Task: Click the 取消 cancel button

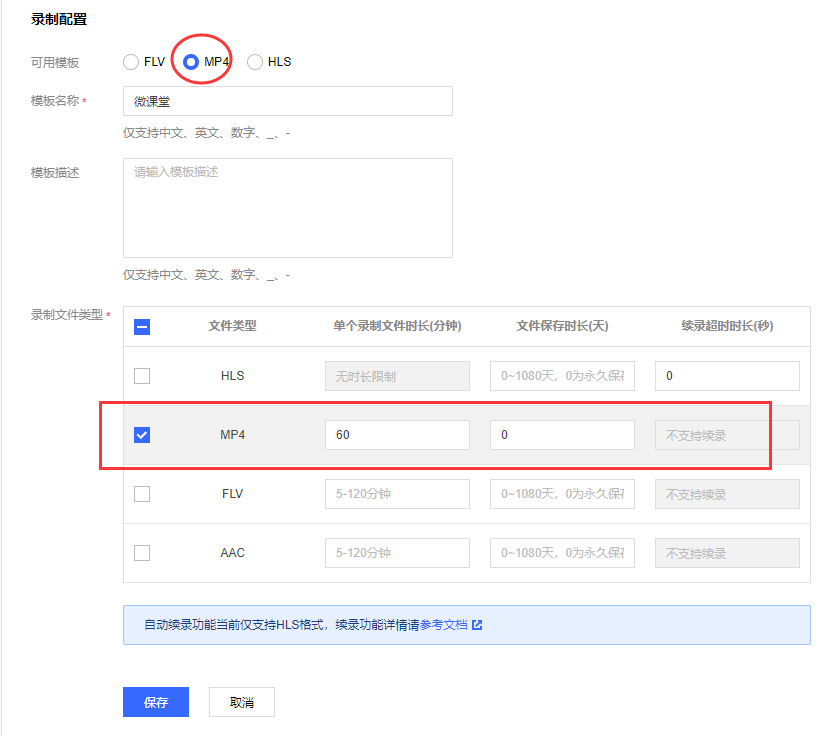Action: [x=242, y=702]
